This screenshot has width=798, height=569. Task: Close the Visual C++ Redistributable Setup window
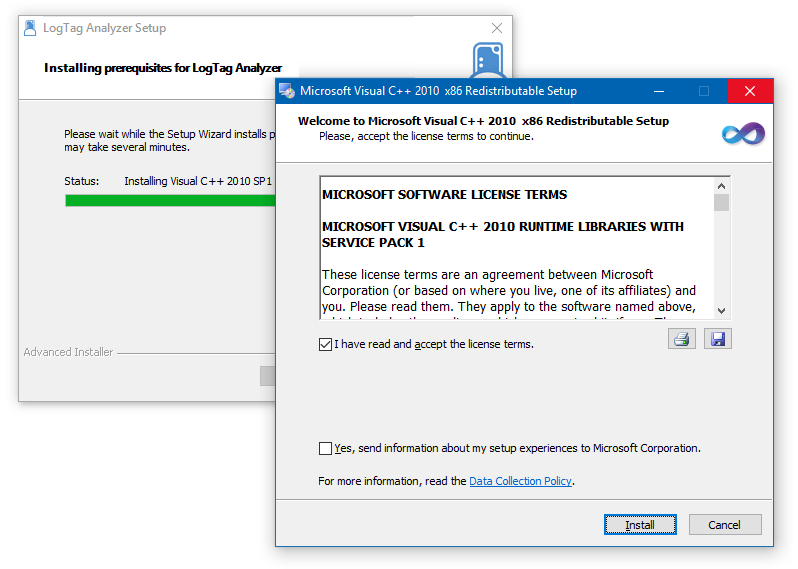pyautogui.click(x=750, y=91)
